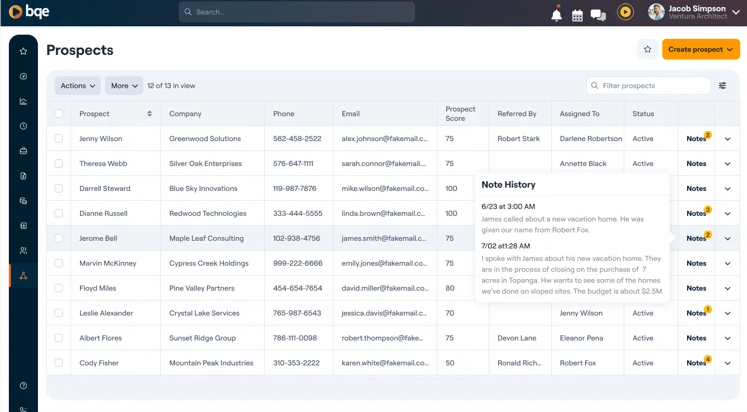Screen dimensions: 747x412
Task: Expand the Cody Fisher row chevron
Action: click(x=727, y=363)
